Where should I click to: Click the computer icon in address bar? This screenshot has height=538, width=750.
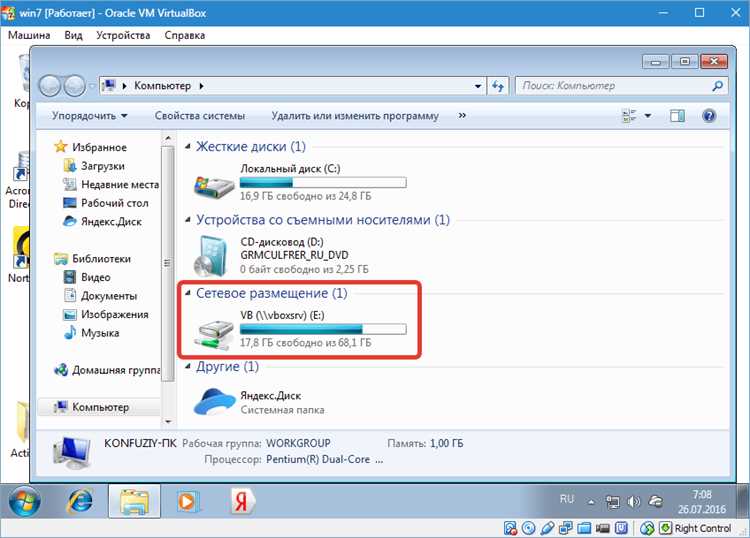coord(110,86)
